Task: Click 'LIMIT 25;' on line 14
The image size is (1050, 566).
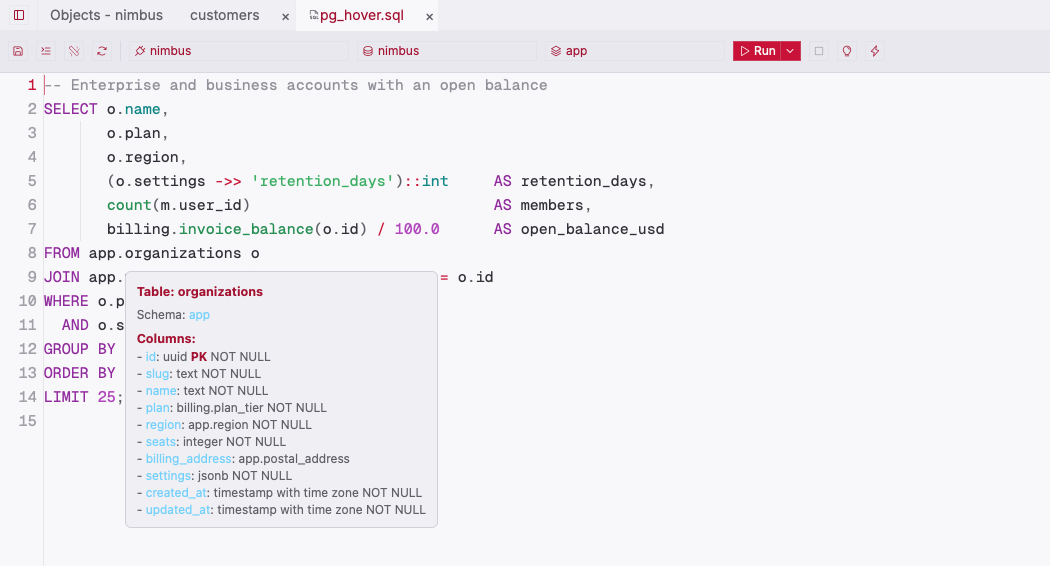Action: click(84, 397)
